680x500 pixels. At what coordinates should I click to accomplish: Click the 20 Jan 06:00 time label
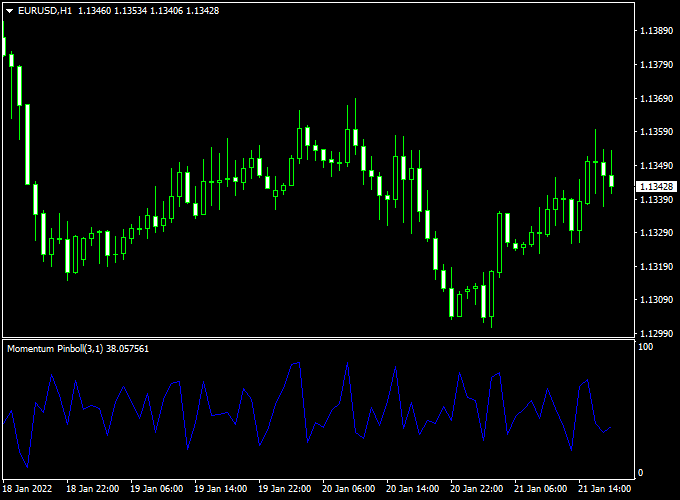tap(349, 489)
